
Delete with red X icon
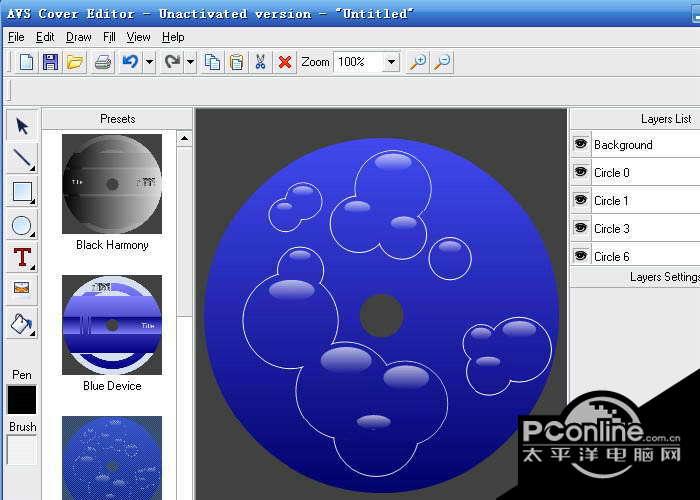(284, 62)
